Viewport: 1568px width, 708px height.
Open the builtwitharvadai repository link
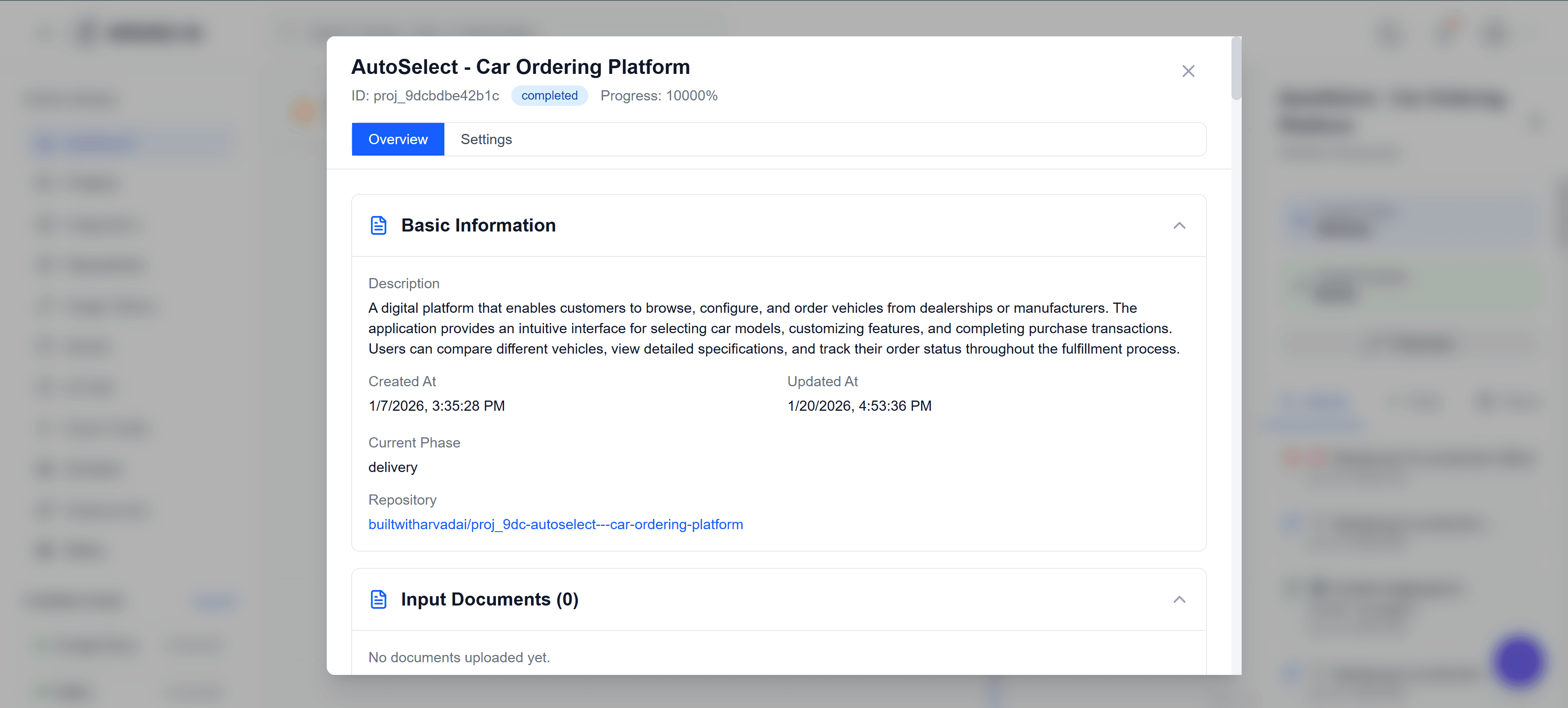click(555, 524)
